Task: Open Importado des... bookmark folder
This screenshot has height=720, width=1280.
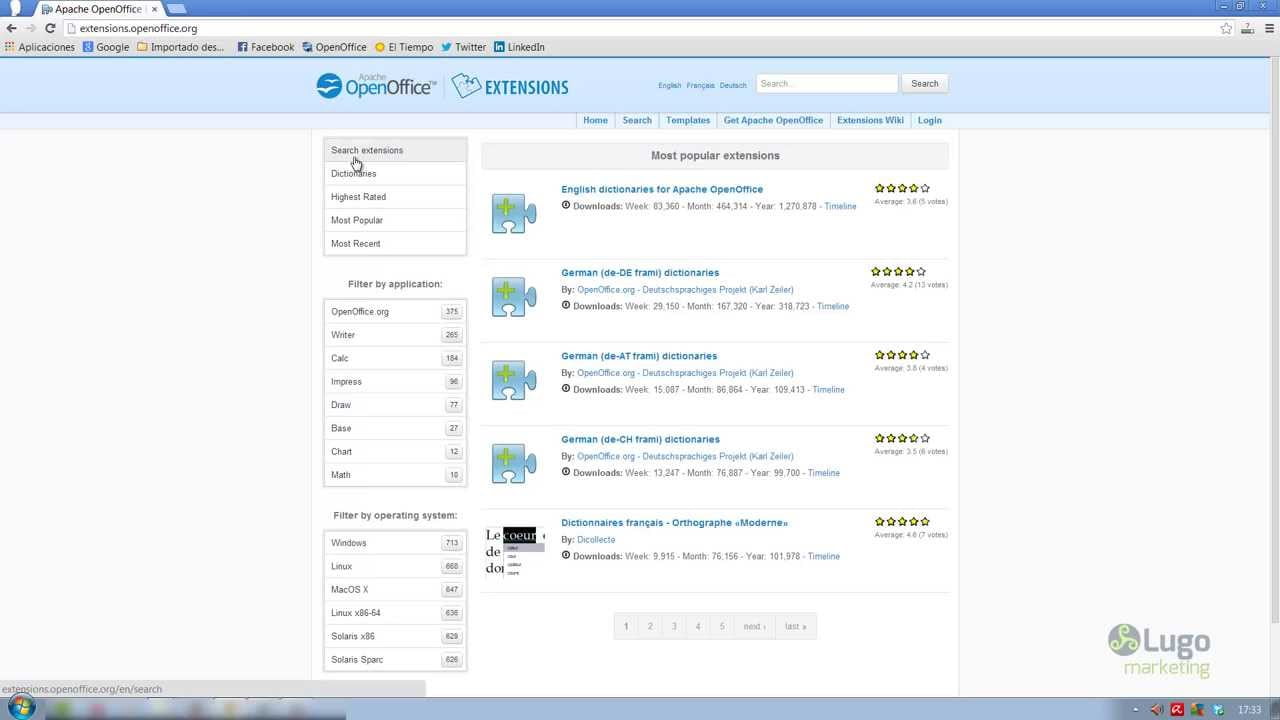Action: pos(181,47)
